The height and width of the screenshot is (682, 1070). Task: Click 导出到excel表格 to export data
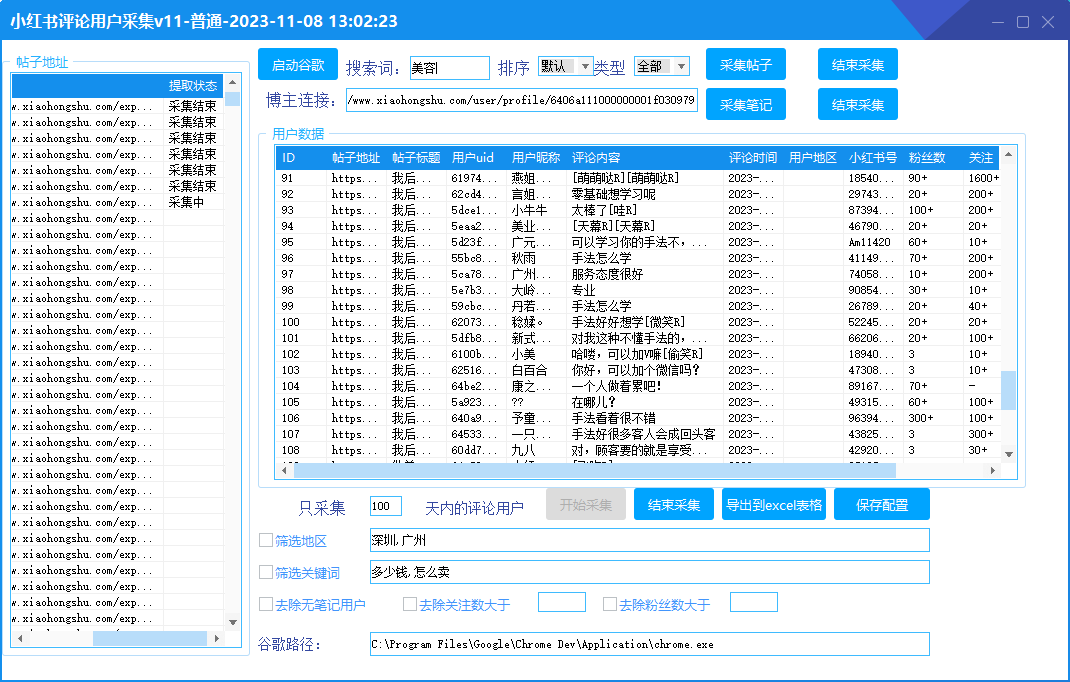pyautogui.click(x=774, y=504)
